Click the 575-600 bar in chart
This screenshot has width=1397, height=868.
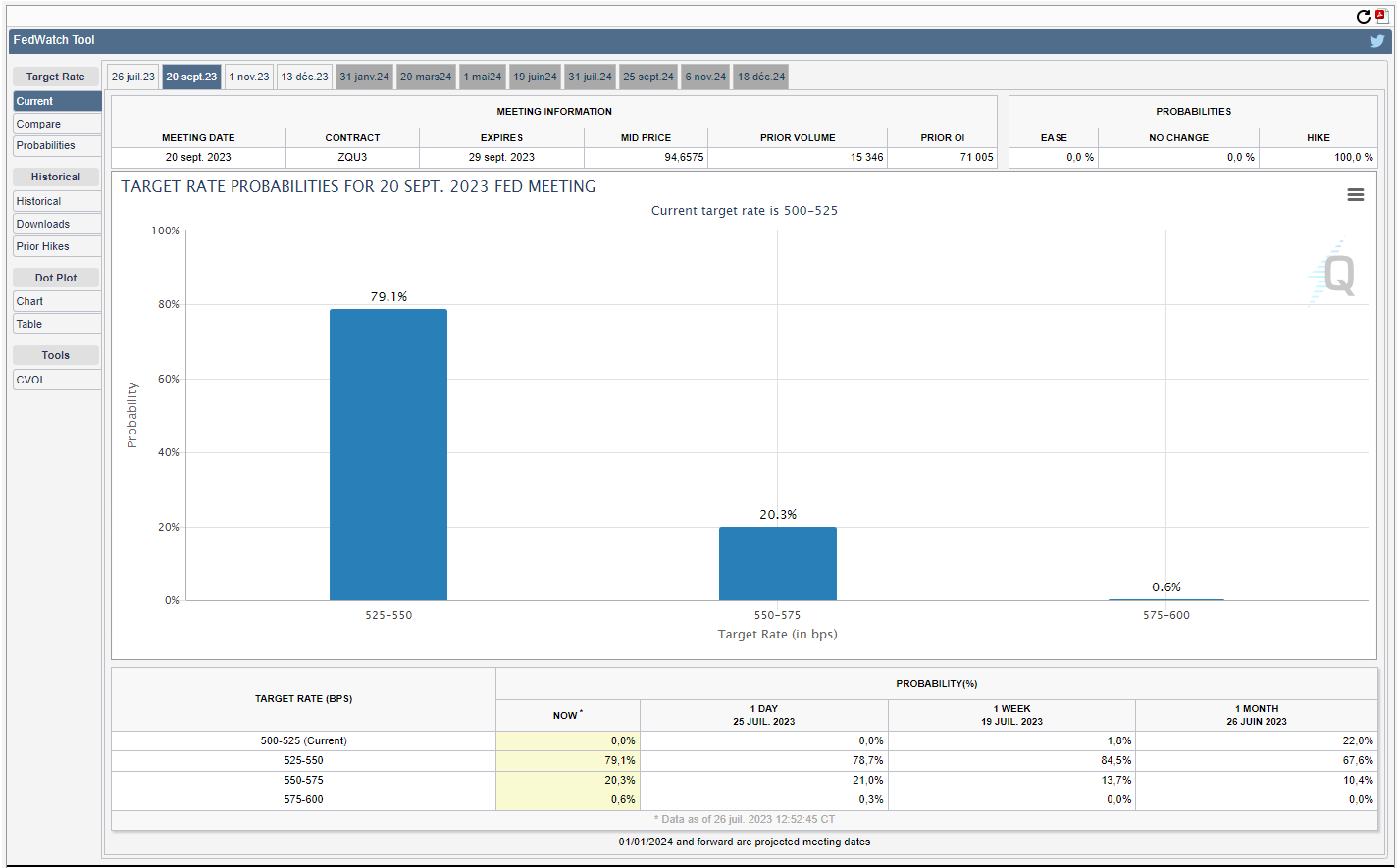(x=1166, y=599)
